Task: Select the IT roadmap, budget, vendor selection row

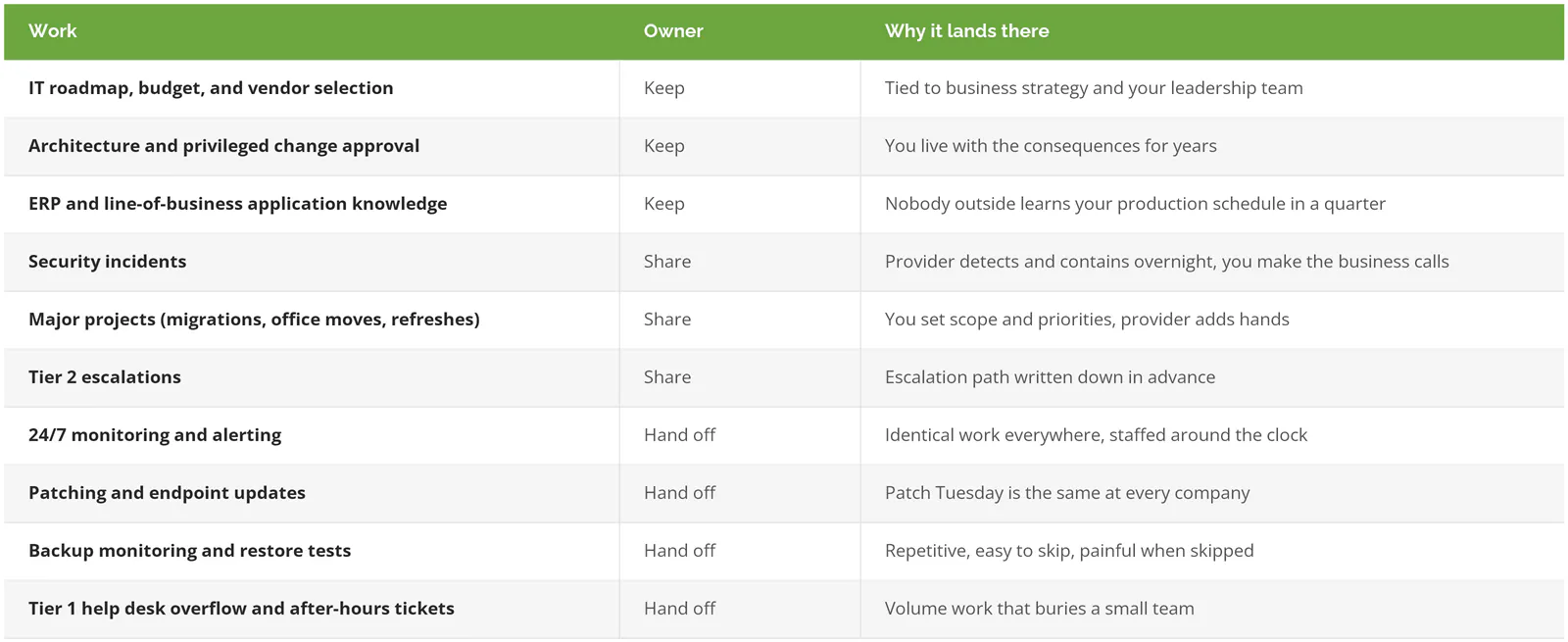Action: click(x=784, y=88)
